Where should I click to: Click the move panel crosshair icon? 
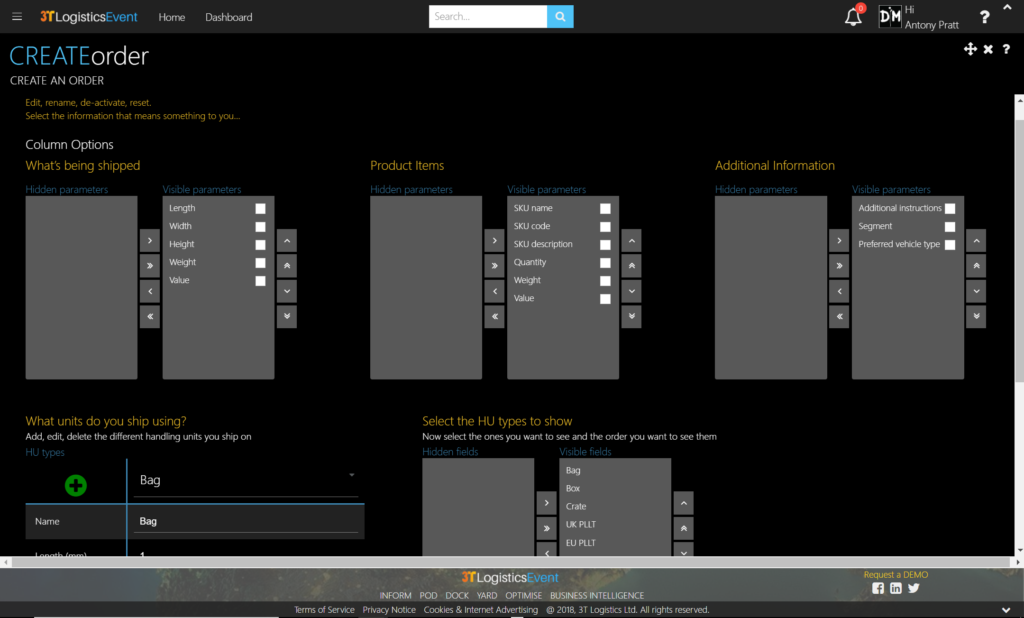point(970,49)
